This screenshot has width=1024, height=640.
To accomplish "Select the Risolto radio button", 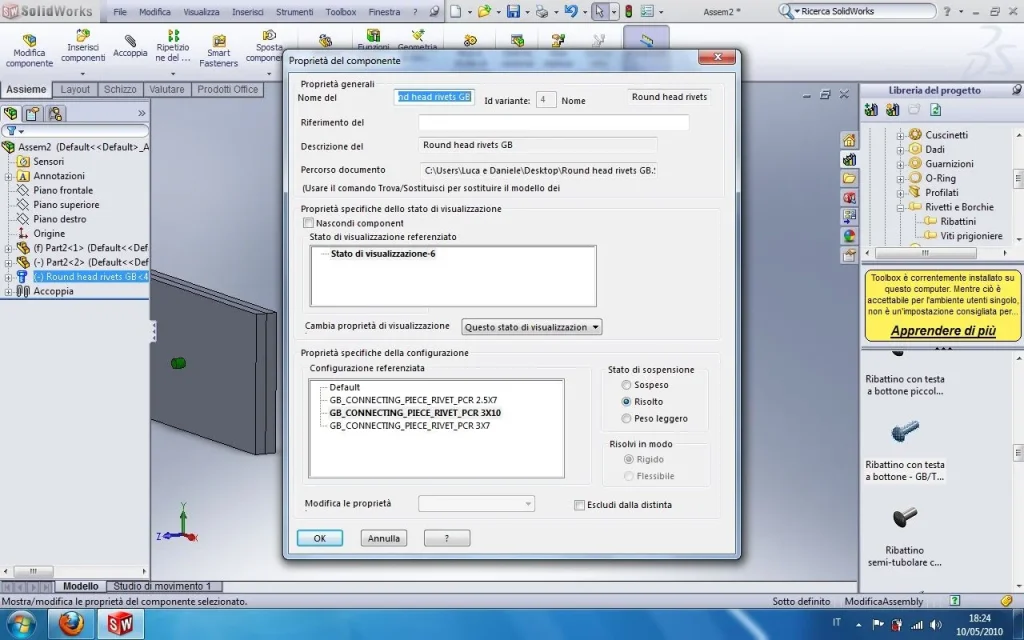I will (x=626, y=402).
